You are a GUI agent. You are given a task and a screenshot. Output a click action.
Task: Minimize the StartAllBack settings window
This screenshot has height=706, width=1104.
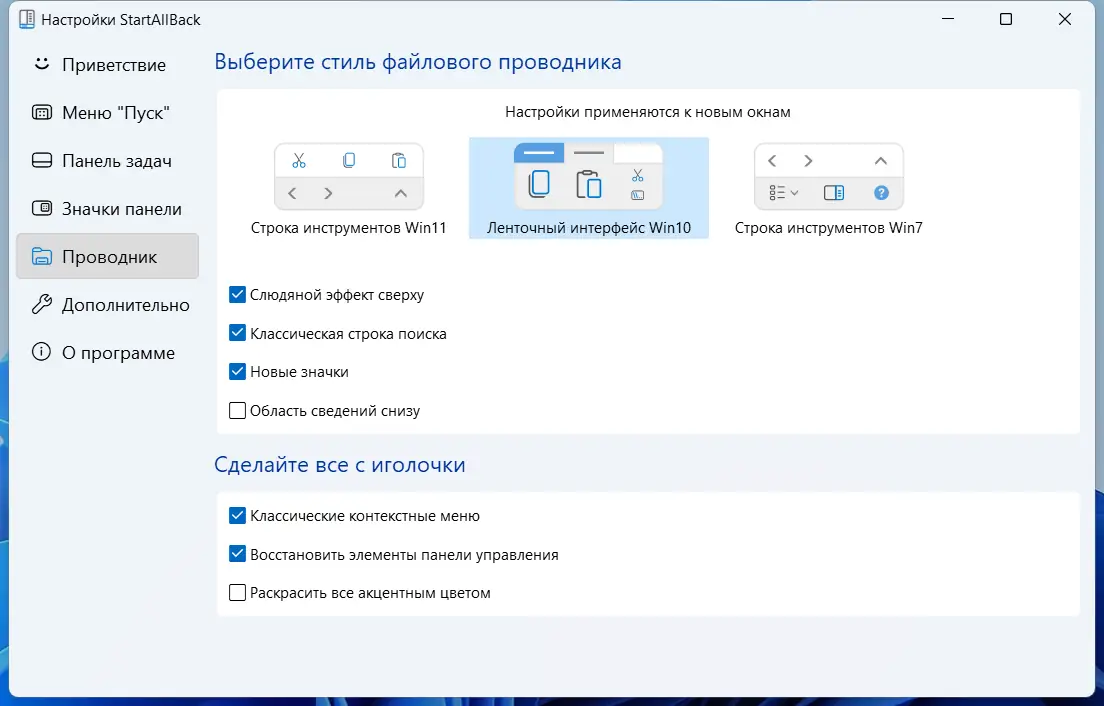click(x=948, y=19)
